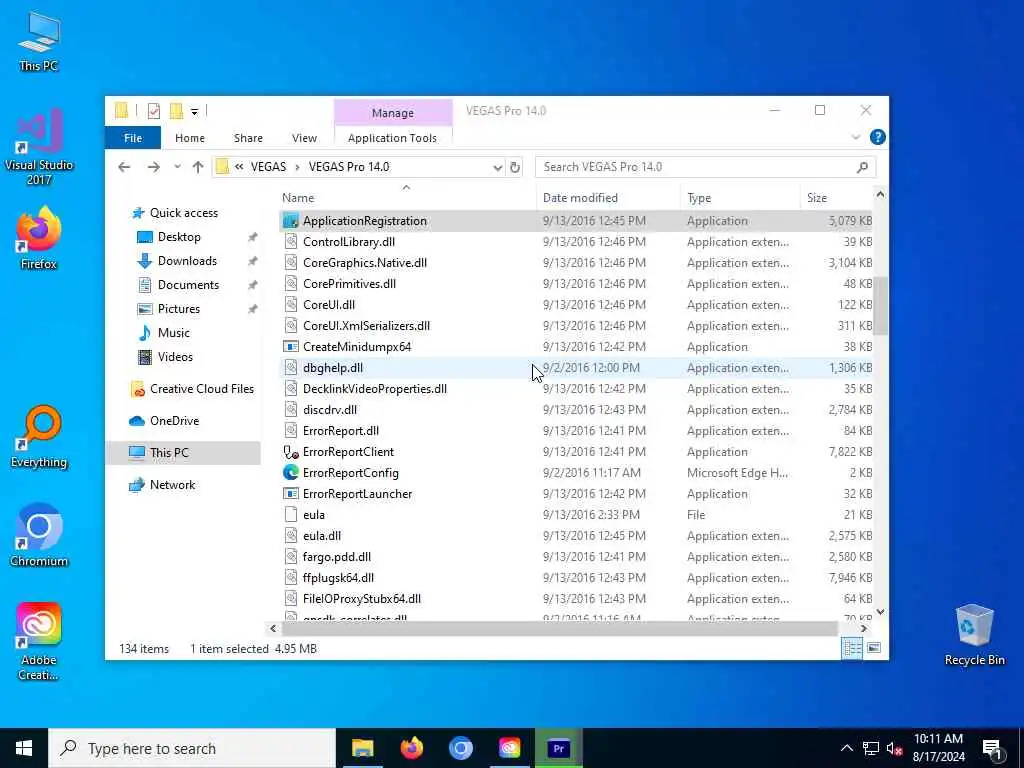The height and width of the screenshot is (768, 1024).
Task: Open the notification center icon
Action: point(993,749)
